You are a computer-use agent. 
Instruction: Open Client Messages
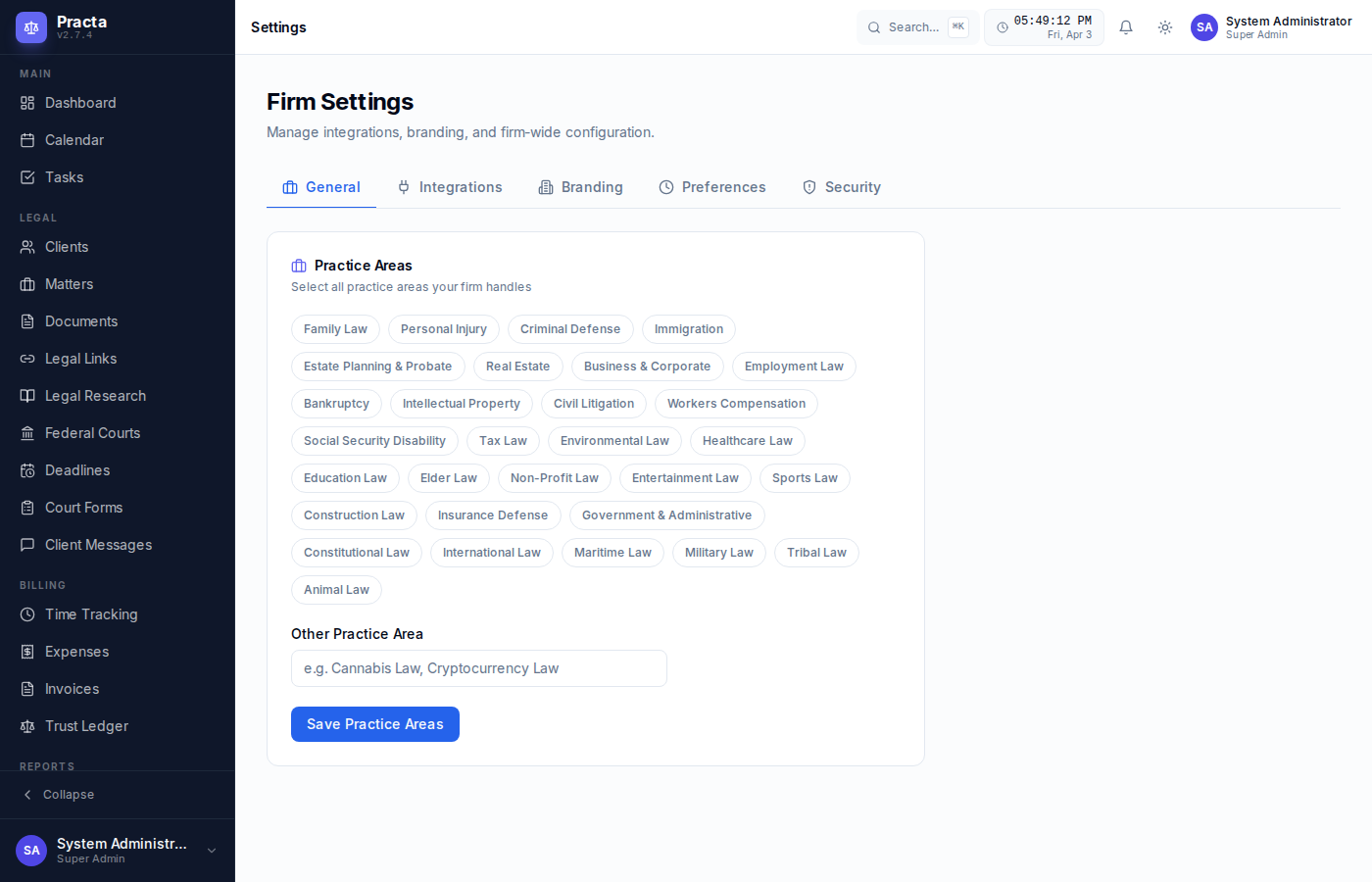click(x=118, y=545)
